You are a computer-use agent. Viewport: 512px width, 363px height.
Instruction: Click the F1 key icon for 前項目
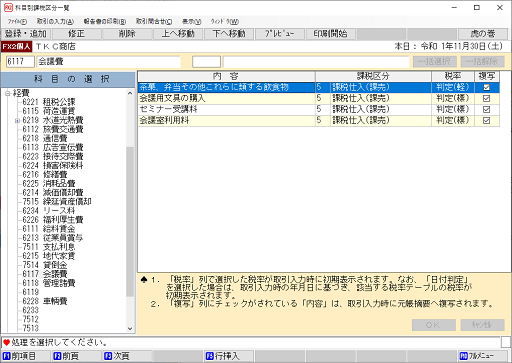[7, 356]
